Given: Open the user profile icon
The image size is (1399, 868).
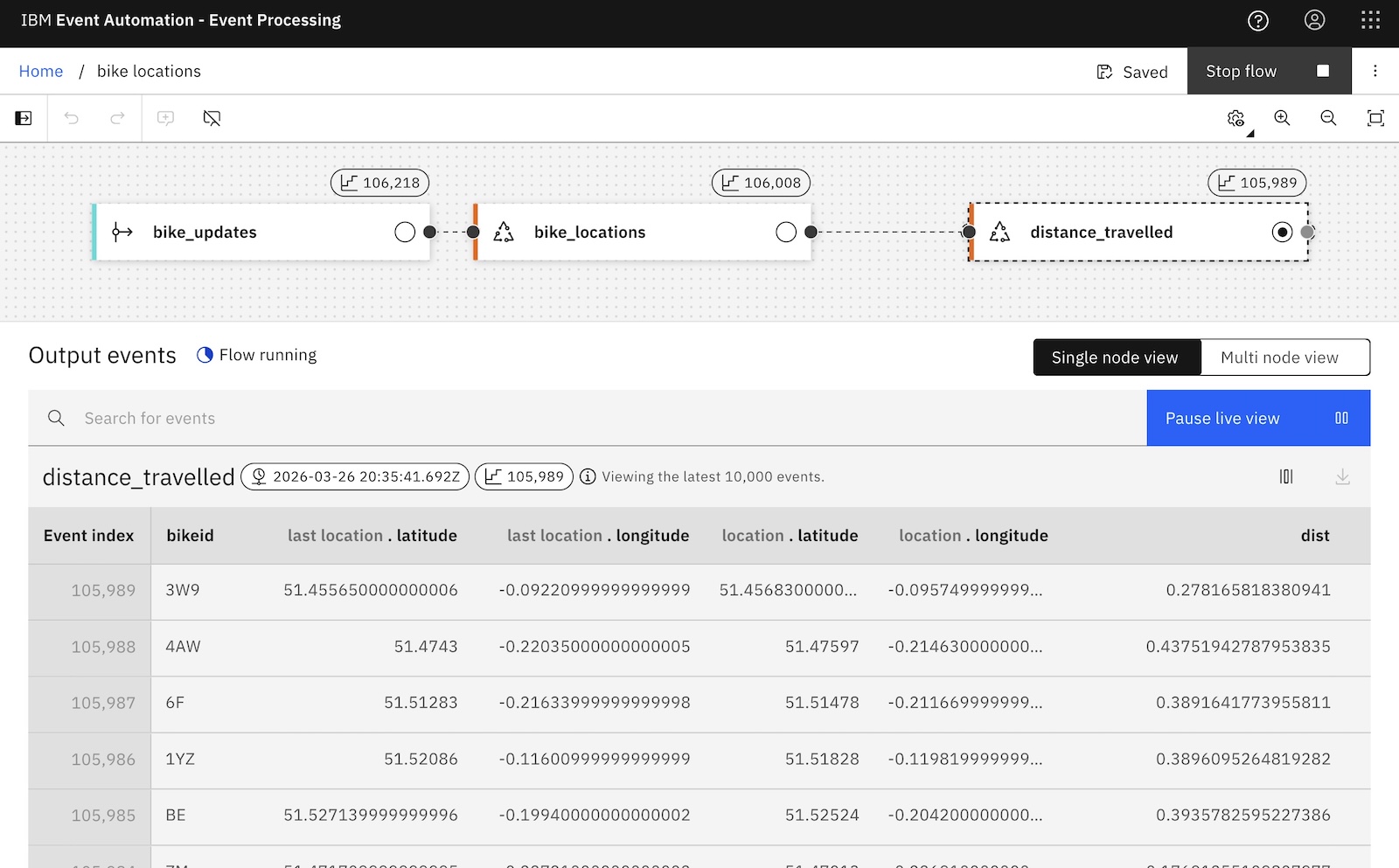Looking at the screenshot, I should click(x=1314, y=21).
